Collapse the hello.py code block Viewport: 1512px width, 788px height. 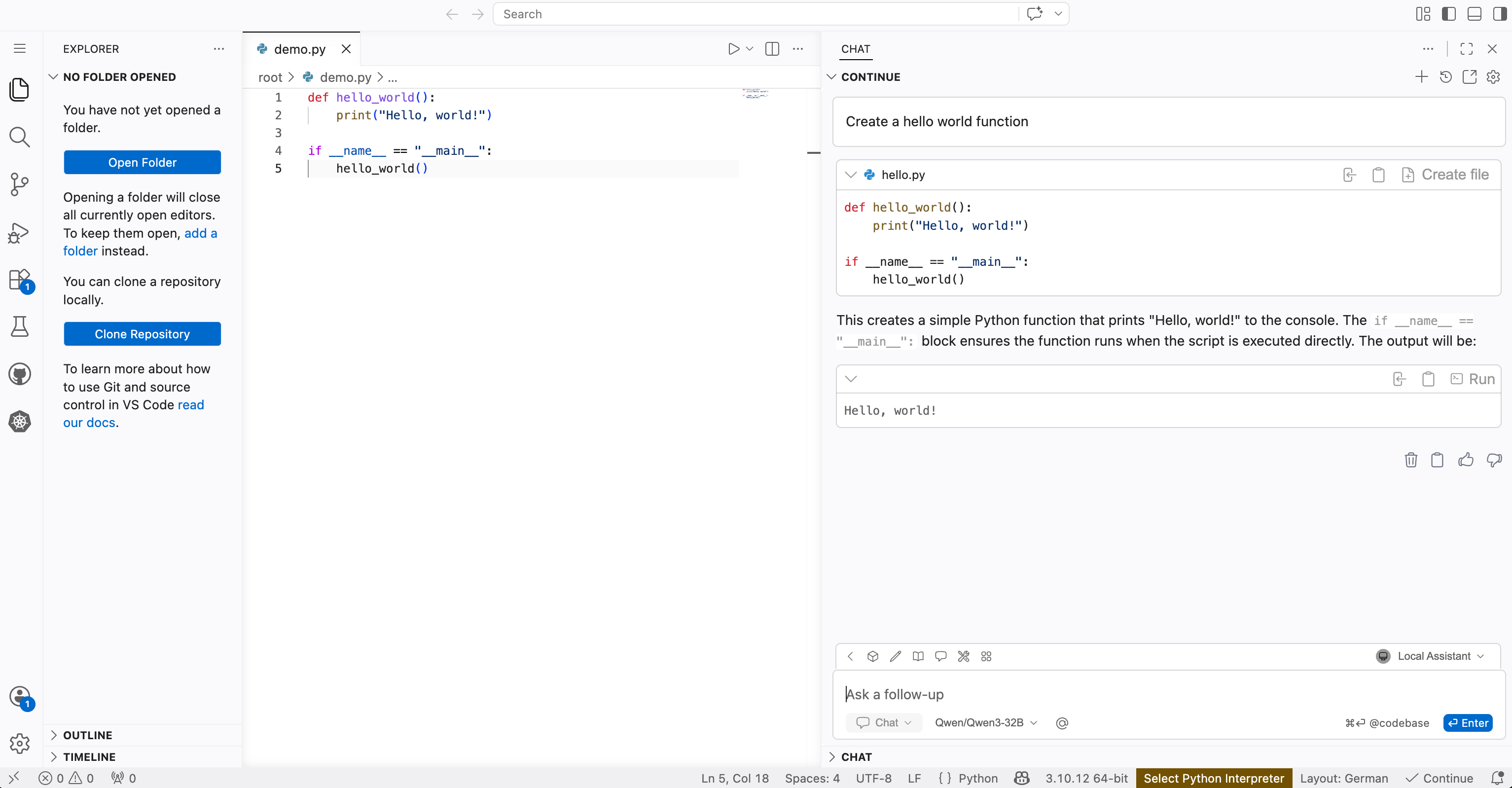click(x=851, y=175)
